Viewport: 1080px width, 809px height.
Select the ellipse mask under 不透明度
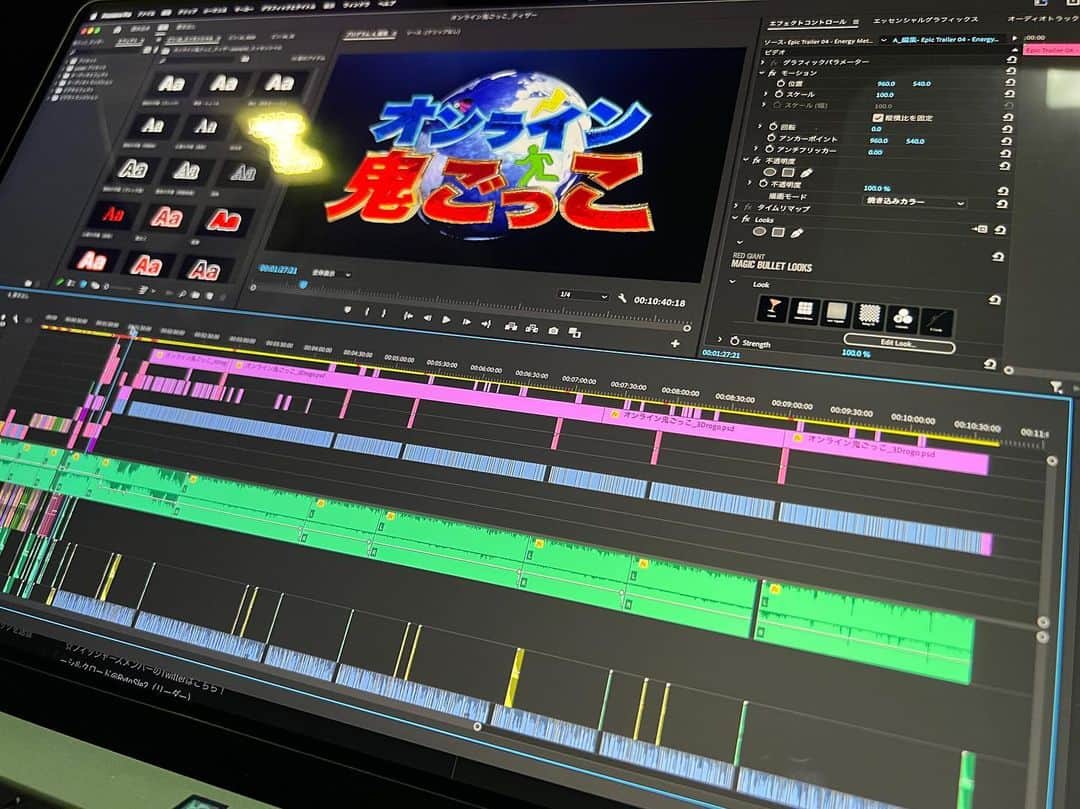click(x=770, y=171)
